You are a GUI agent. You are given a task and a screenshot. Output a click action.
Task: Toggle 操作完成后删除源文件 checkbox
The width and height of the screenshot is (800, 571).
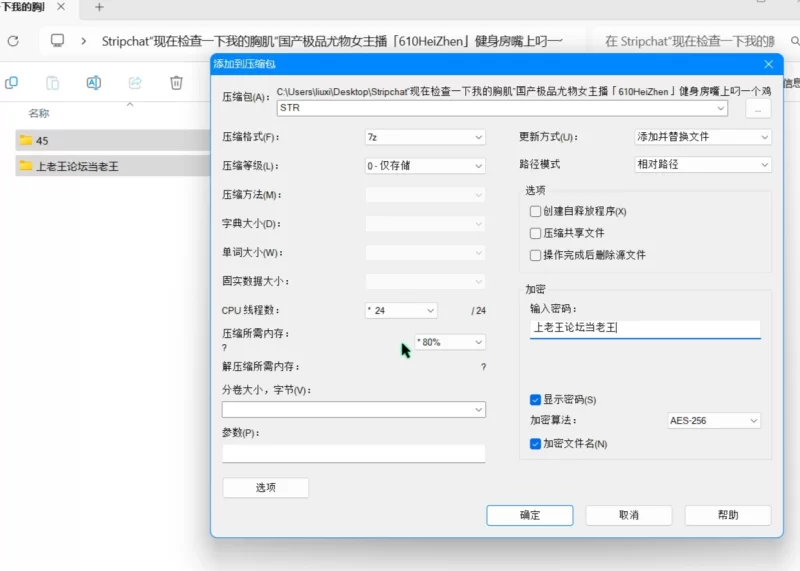coord(535,255)
